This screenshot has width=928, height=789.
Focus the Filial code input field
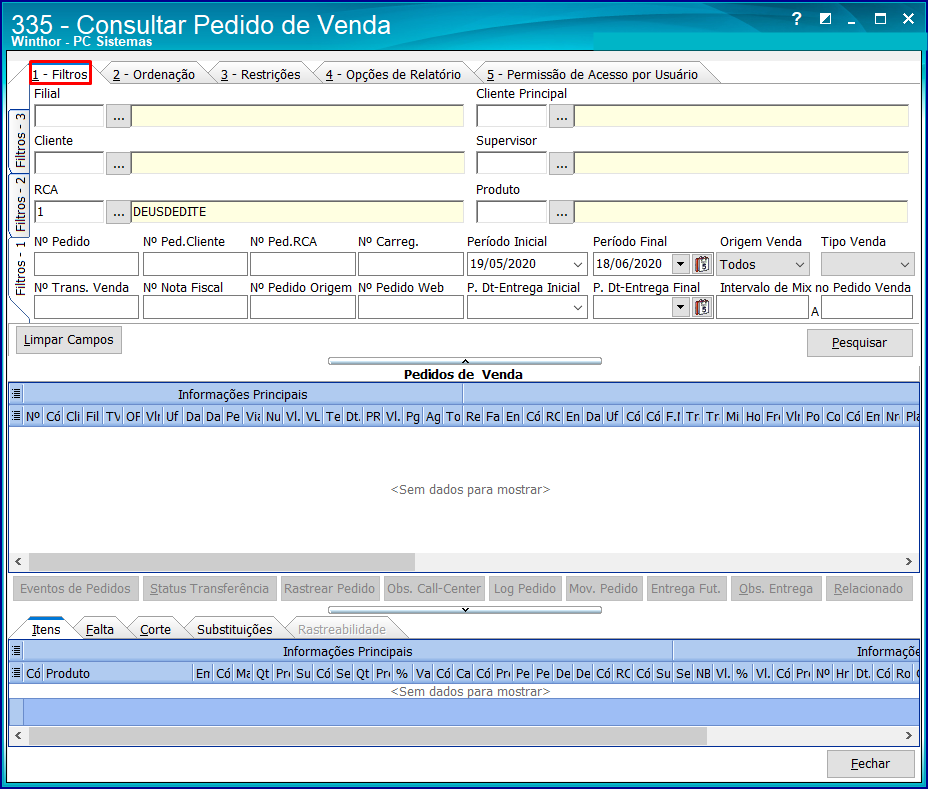(69, 116)
